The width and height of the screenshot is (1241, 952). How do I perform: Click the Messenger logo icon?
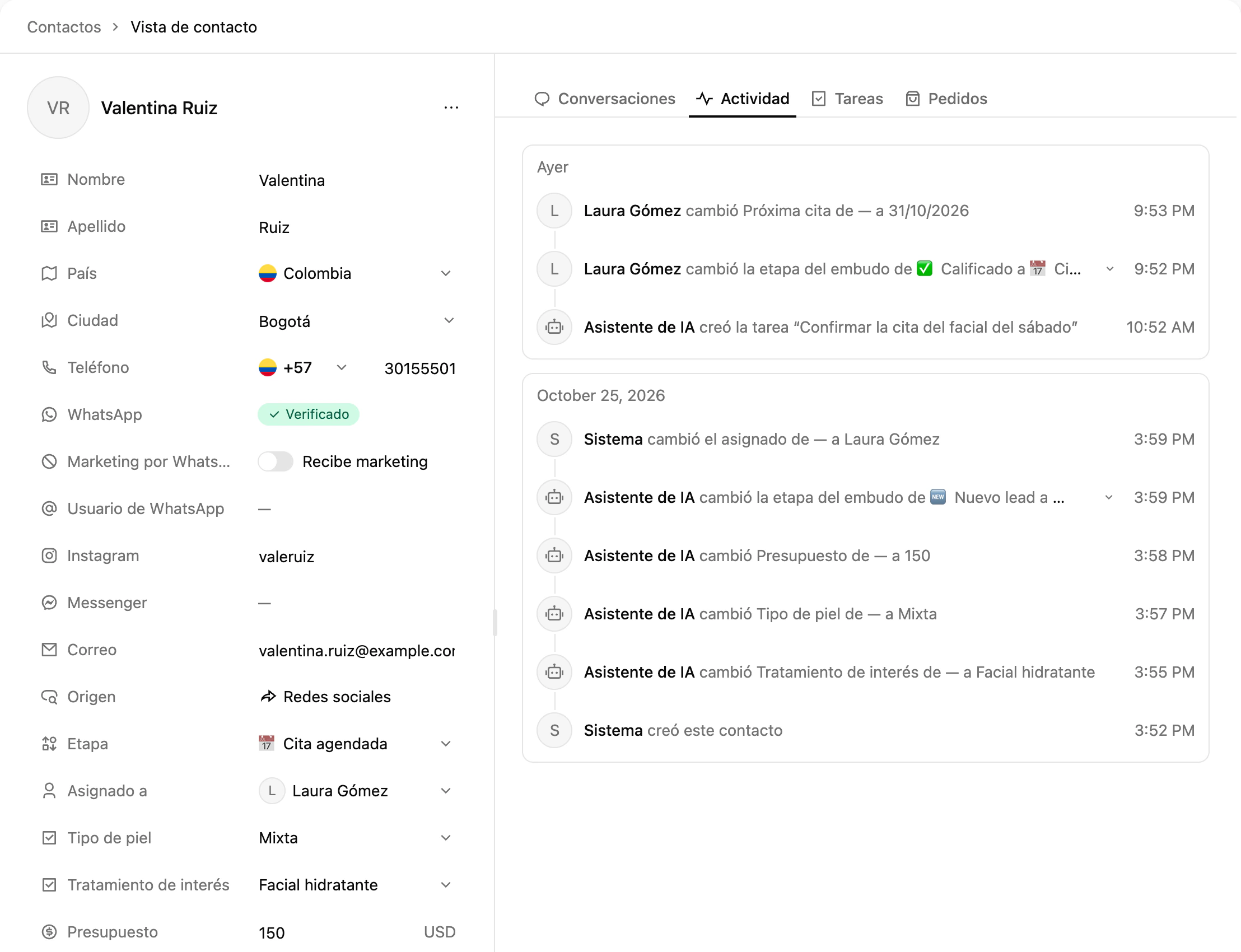[x=49, y=603]
